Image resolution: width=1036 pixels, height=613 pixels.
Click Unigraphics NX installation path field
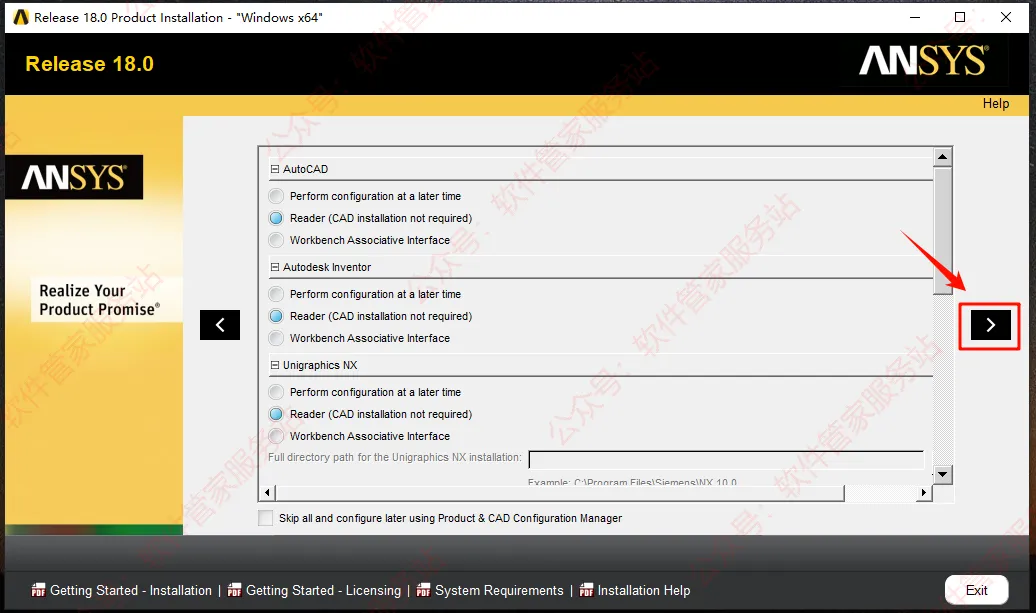727,459
